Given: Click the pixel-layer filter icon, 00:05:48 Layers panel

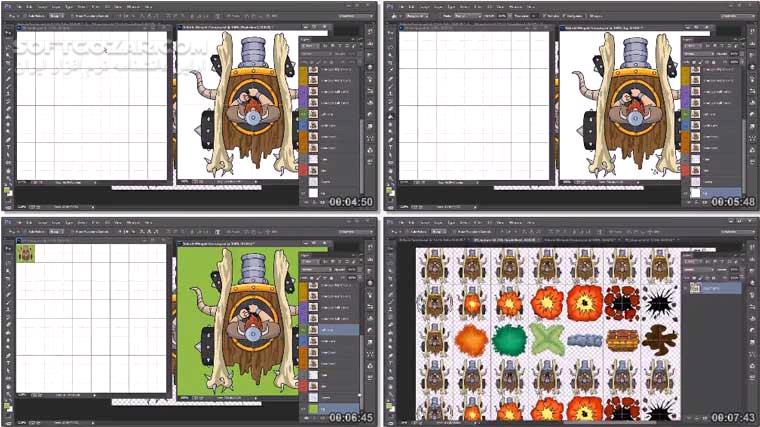Looking at the screenshot, I should (708, 45).
